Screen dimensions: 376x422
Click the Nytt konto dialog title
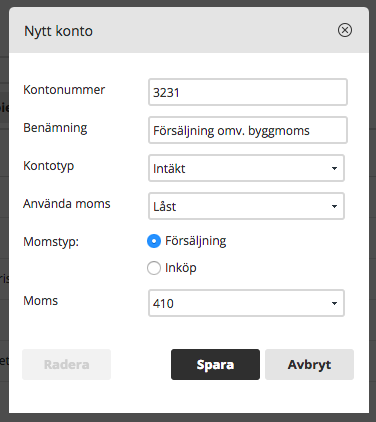click(58, 31)
